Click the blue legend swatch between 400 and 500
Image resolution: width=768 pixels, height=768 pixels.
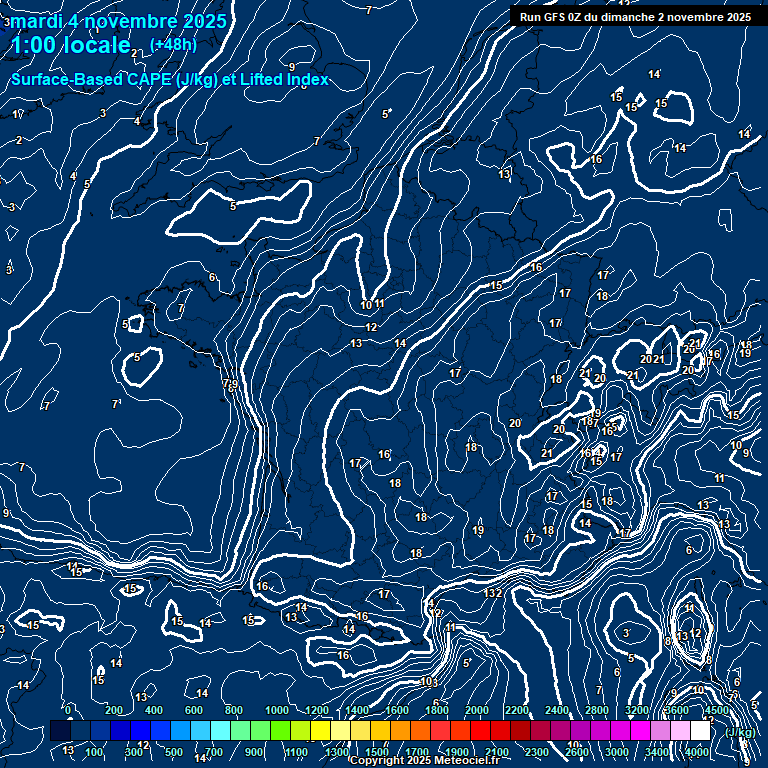coord(160,730)
